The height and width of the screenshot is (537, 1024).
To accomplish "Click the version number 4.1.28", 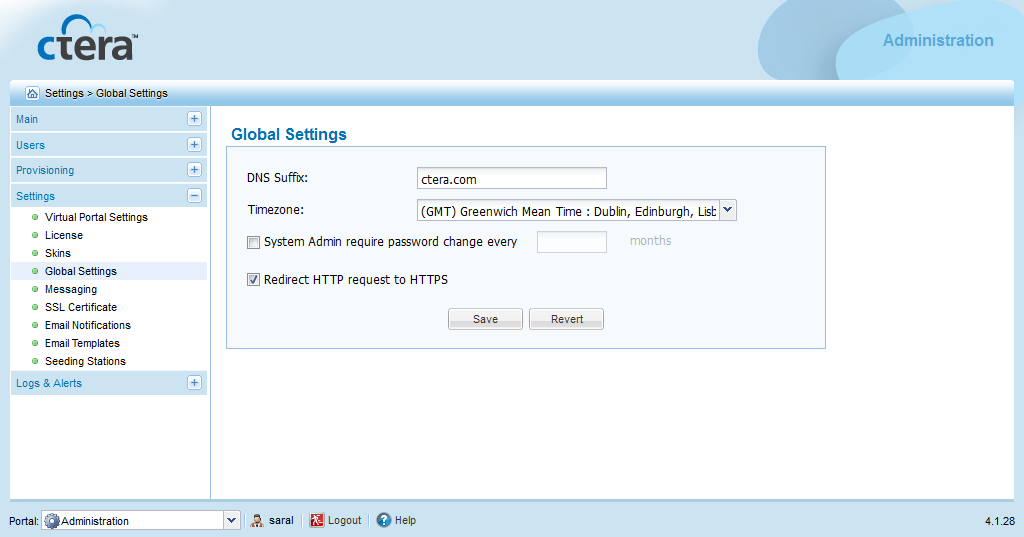I will tap(1000, 521).
